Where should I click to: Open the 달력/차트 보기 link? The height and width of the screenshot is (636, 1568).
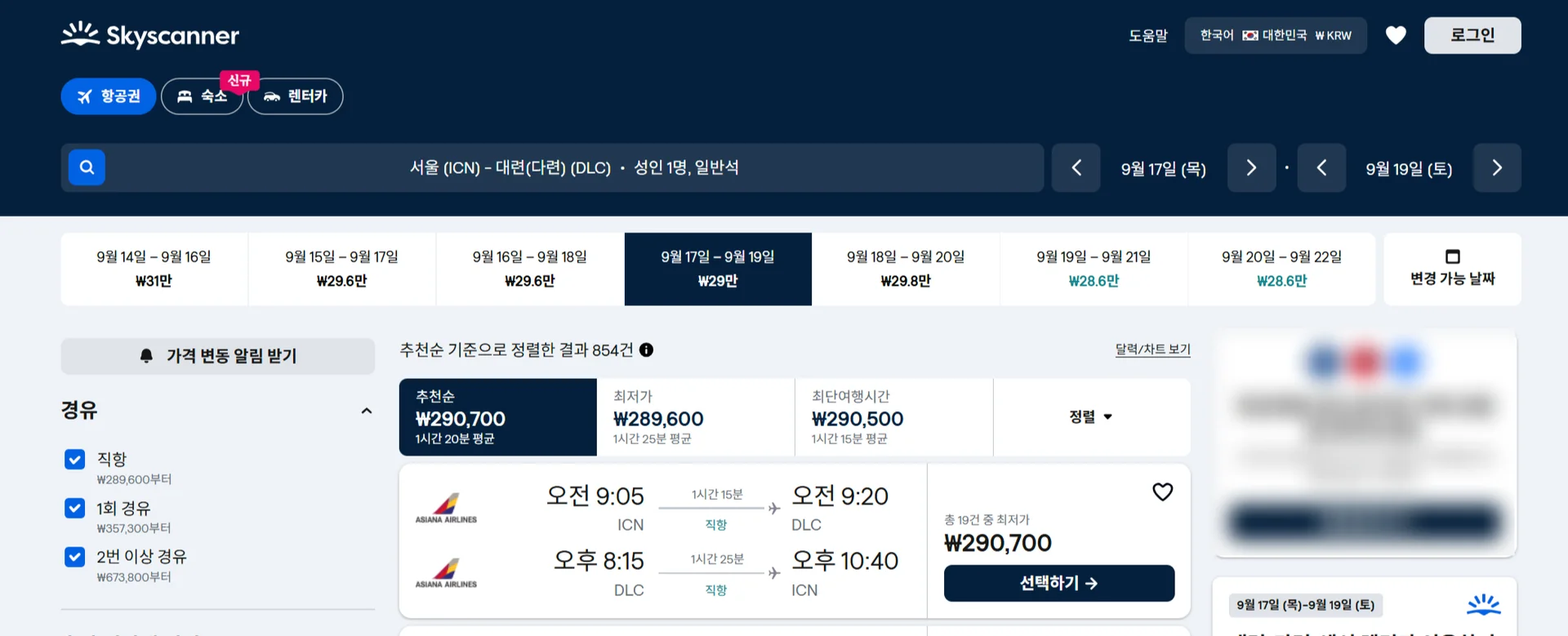coord(1152,349)
